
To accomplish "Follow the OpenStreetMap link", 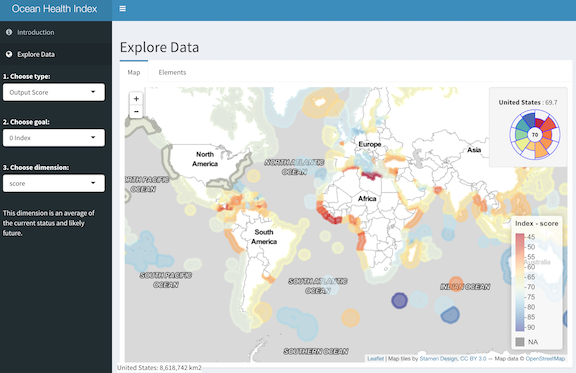I will click(x=545, y=358).
